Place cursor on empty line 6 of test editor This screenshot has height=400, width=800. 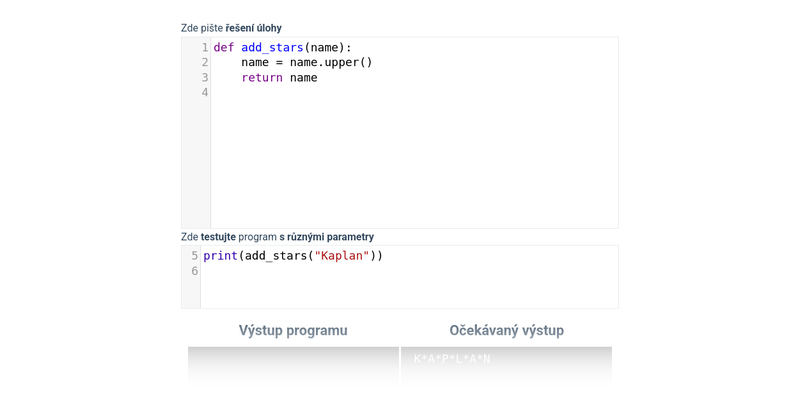[400, 271]
